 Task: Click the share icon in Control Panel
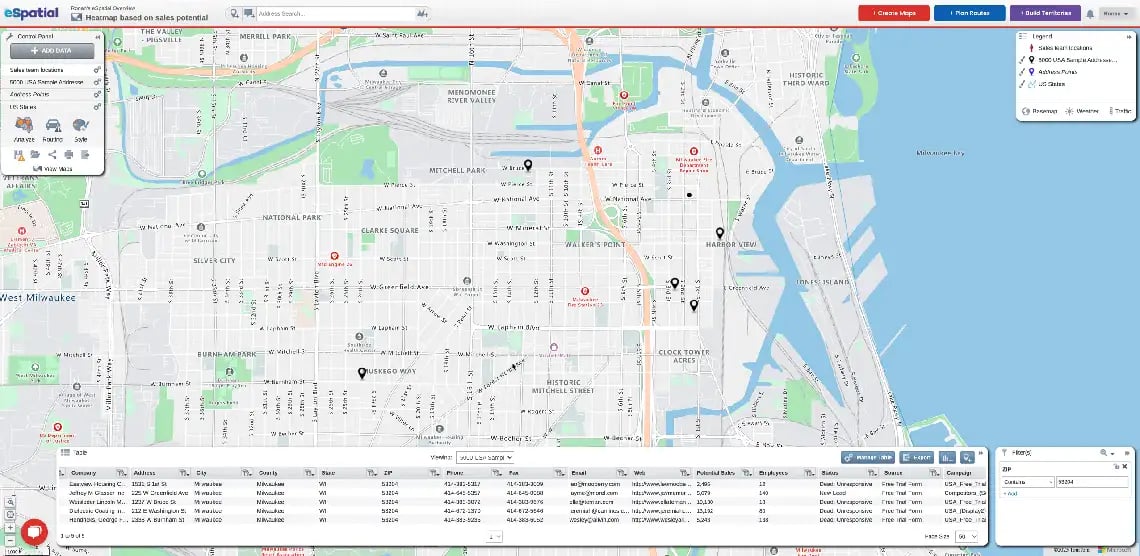(52, 154)
